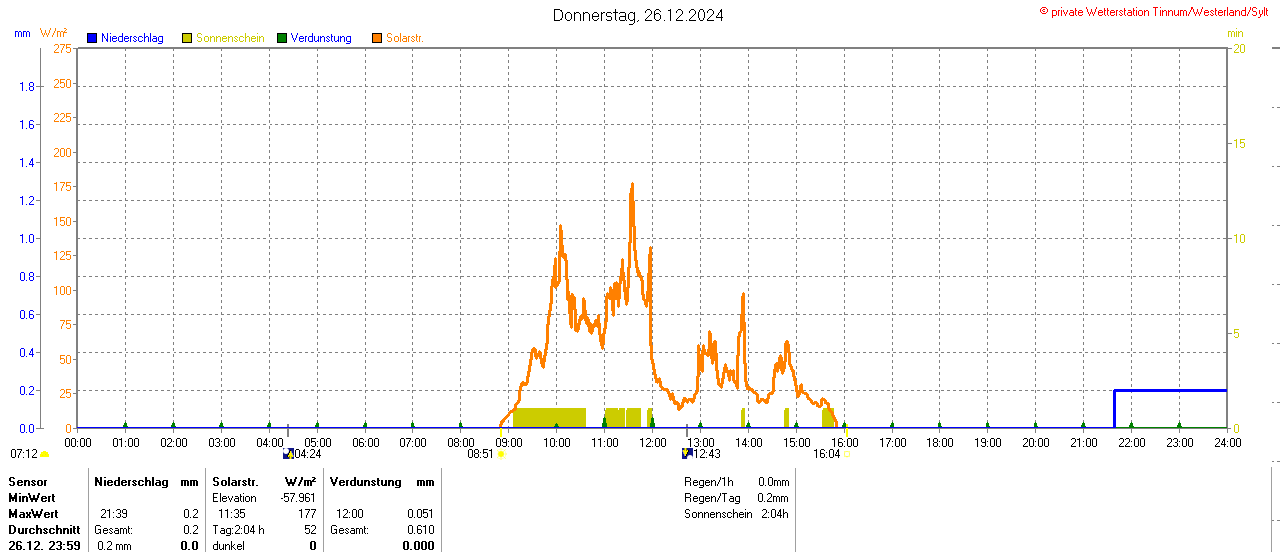Click the moon icon next to 04:24
The image size is (1280, 552).
point(289,454)
